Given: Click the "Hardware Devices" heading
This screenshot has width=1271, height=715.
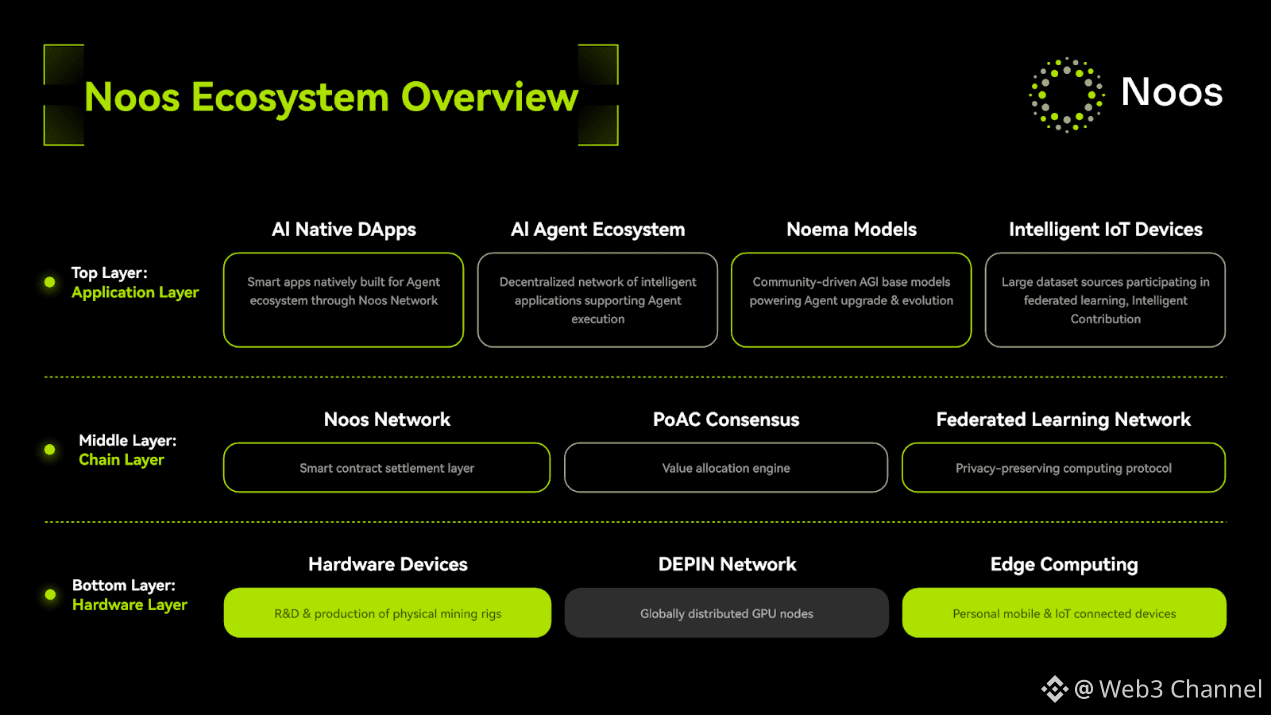Looking at the screenshot, I should coord(388,564).
